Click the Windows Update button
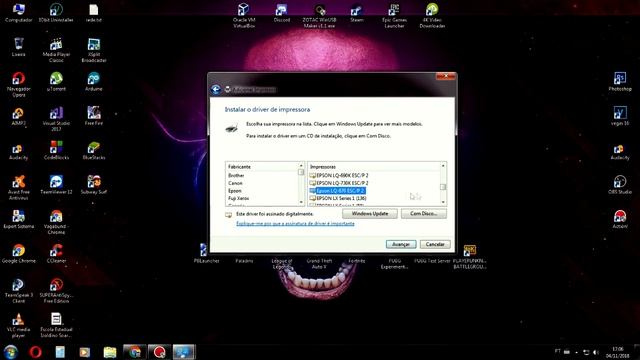640x360 pixels. (370, 213)
